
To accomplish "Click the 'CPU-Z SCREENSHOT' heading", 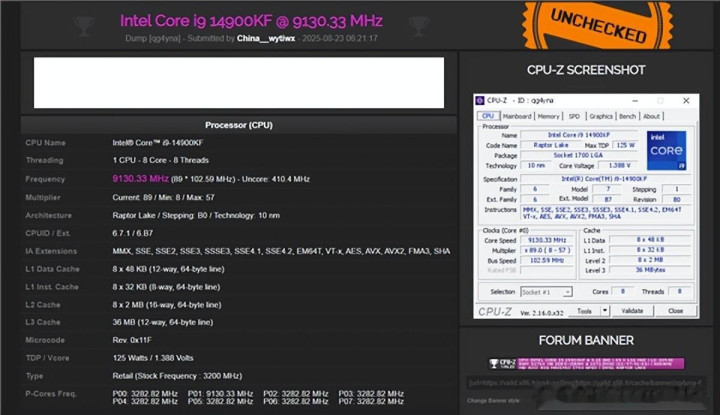I will click(586, 70).
